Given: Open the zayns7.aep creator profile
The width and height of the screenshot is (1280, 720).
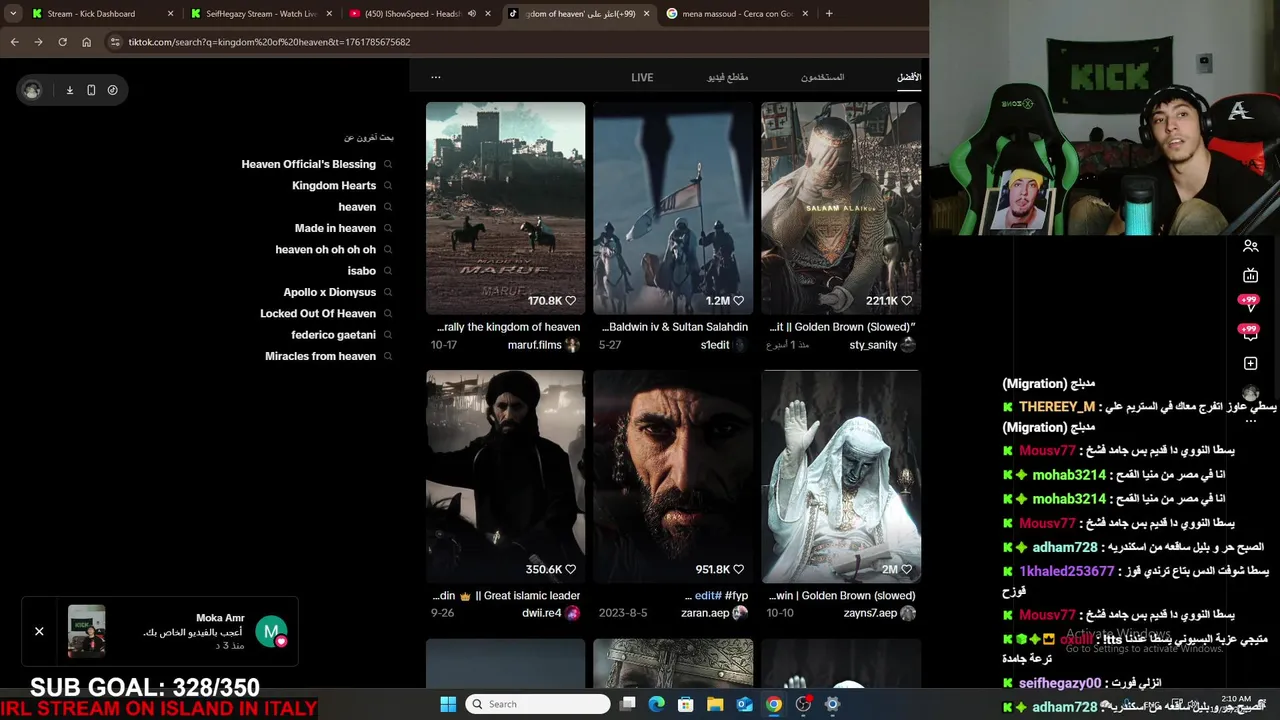Looking at the screenshot, I should (x=879, y=613).
